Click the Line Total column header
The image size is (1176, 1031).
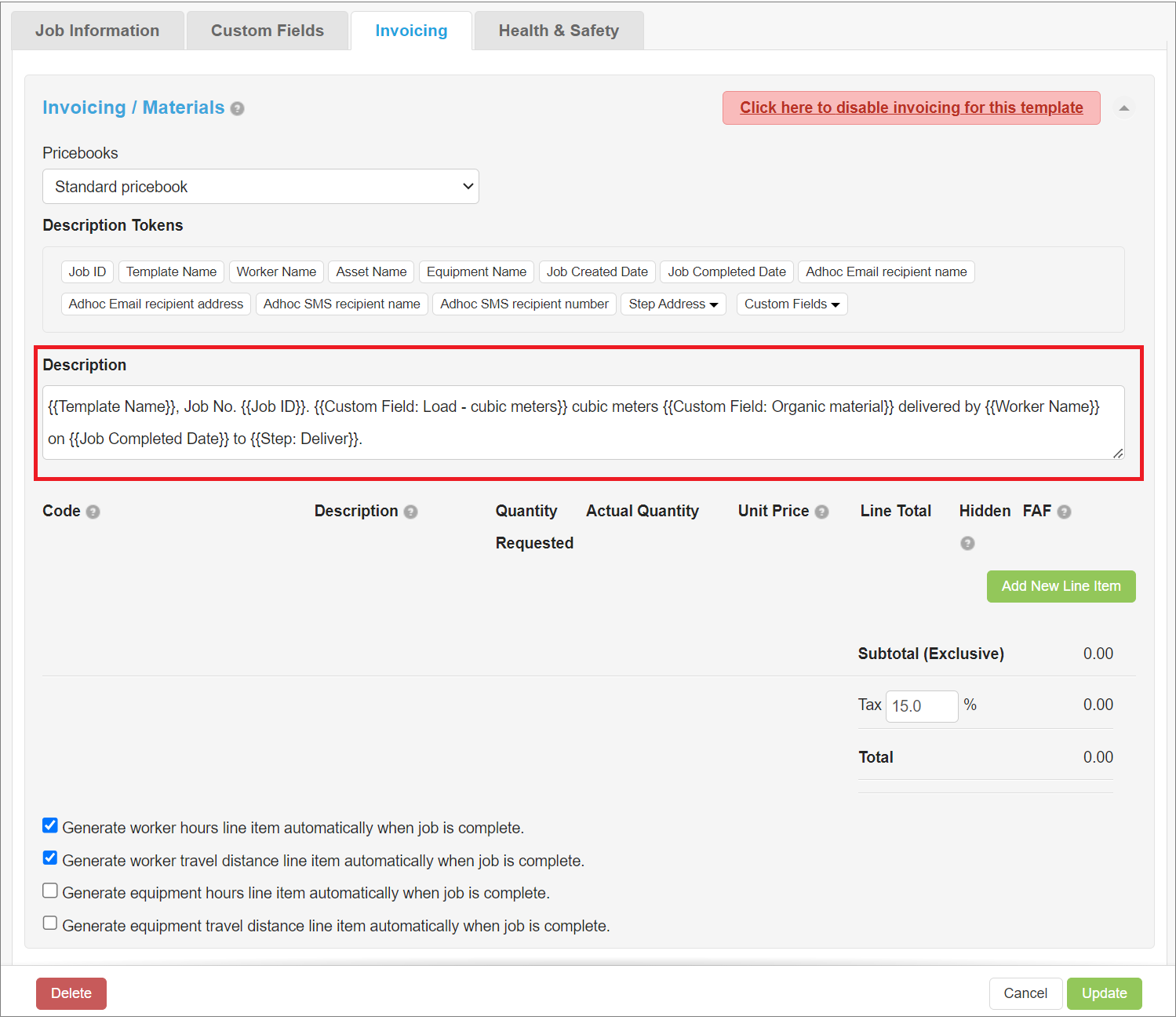coord(895,511)
